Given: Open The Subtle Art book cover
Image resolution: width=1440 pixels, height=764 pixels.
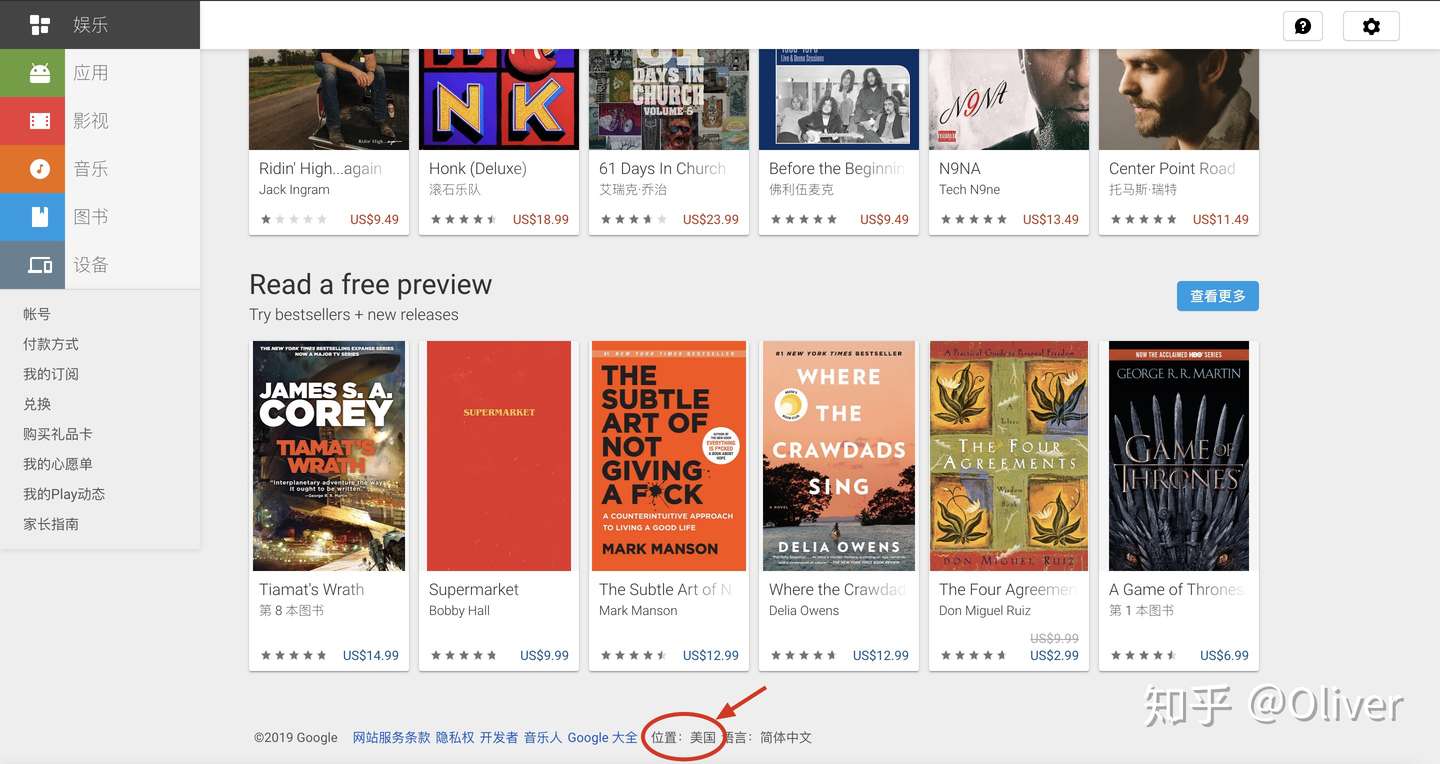Looking at the screenshot, I should point(669,456).
